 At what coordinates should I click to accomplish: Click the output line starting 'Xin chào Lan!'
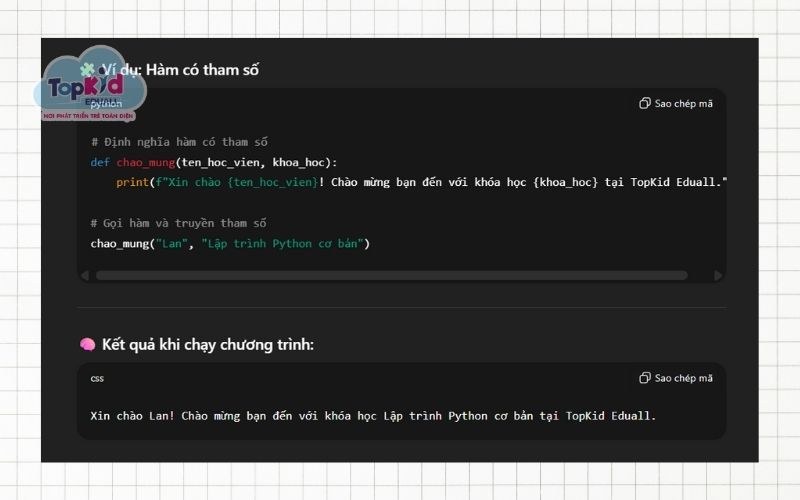(x=373, y=415)
